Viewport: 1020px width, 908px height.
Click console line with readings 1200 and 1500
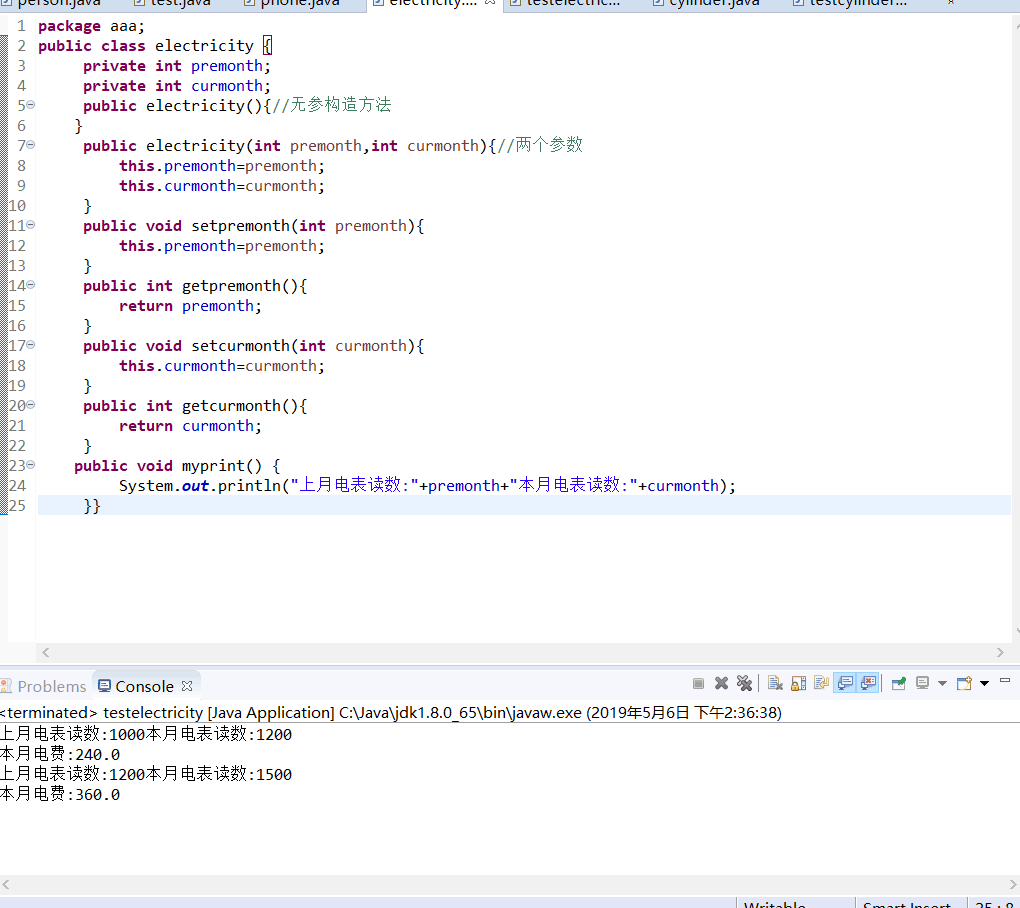[x=146, y=774]
